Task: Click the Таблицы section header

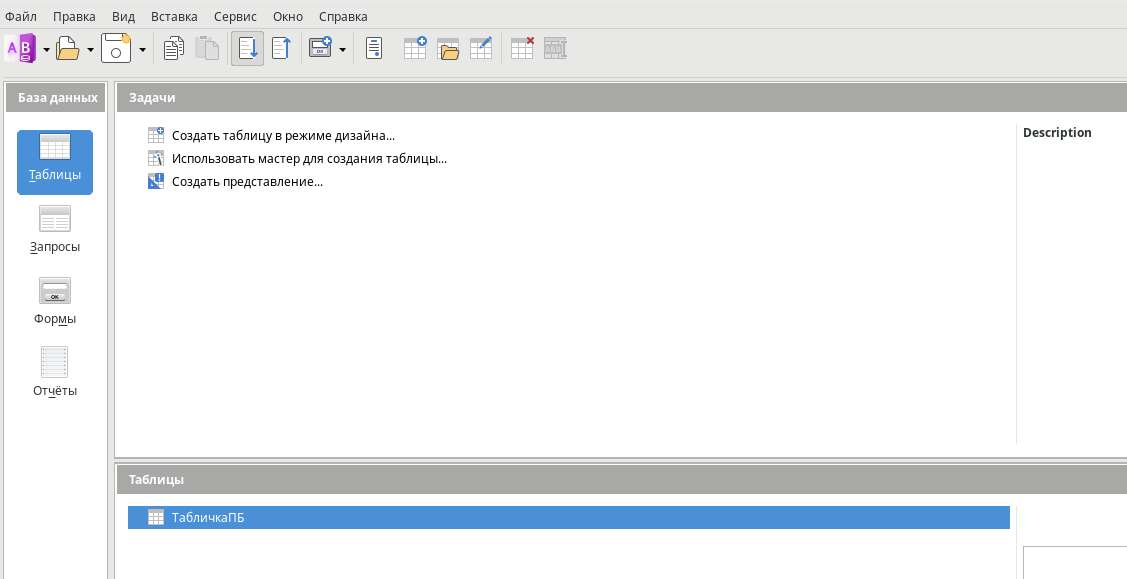Action: pyautogui.click(x=621, y=479)
